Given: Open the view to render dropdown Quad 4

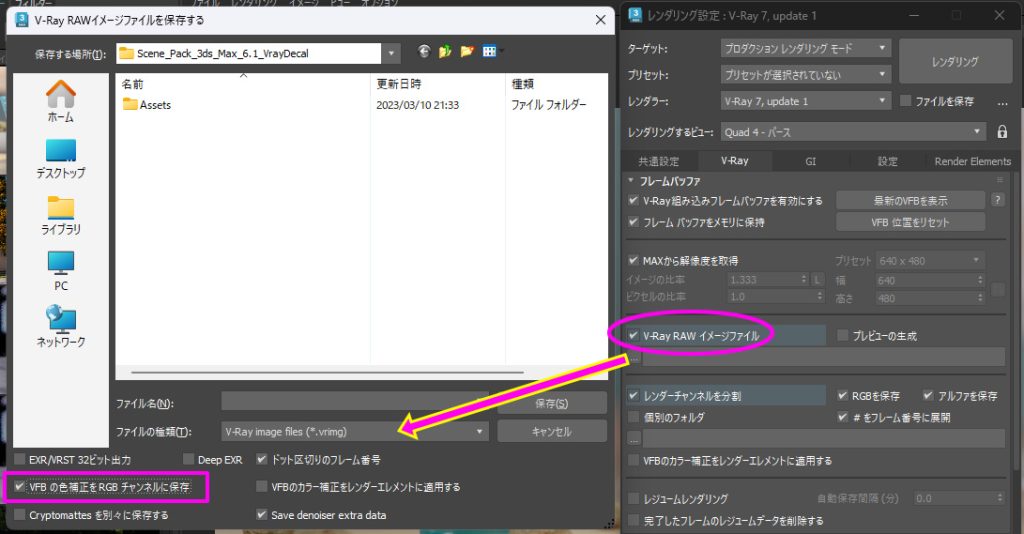Looking at the screenshot, I should (x=853, y=132).
